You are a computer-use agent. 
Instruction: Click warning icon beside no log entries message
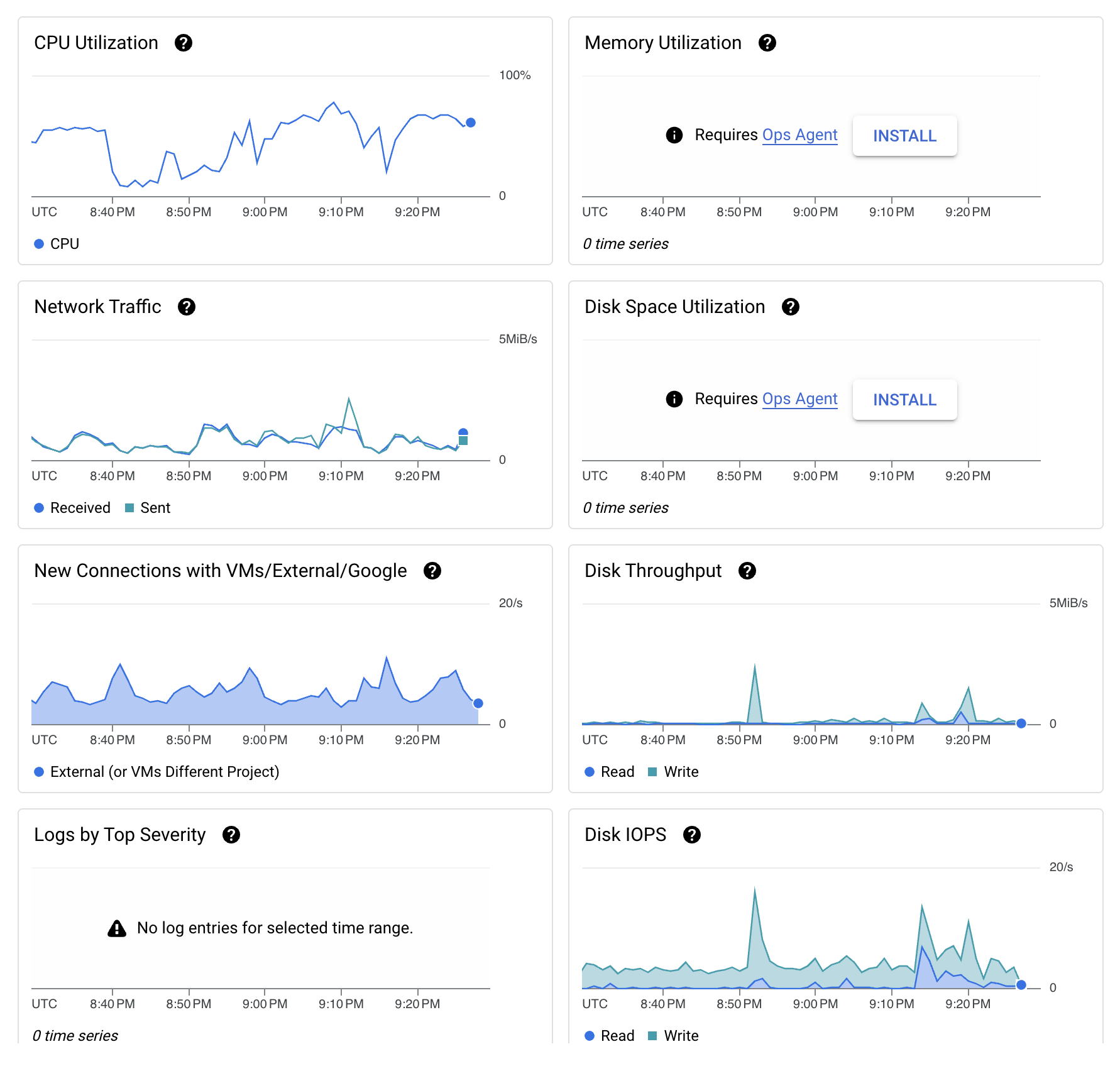(117, 928)
